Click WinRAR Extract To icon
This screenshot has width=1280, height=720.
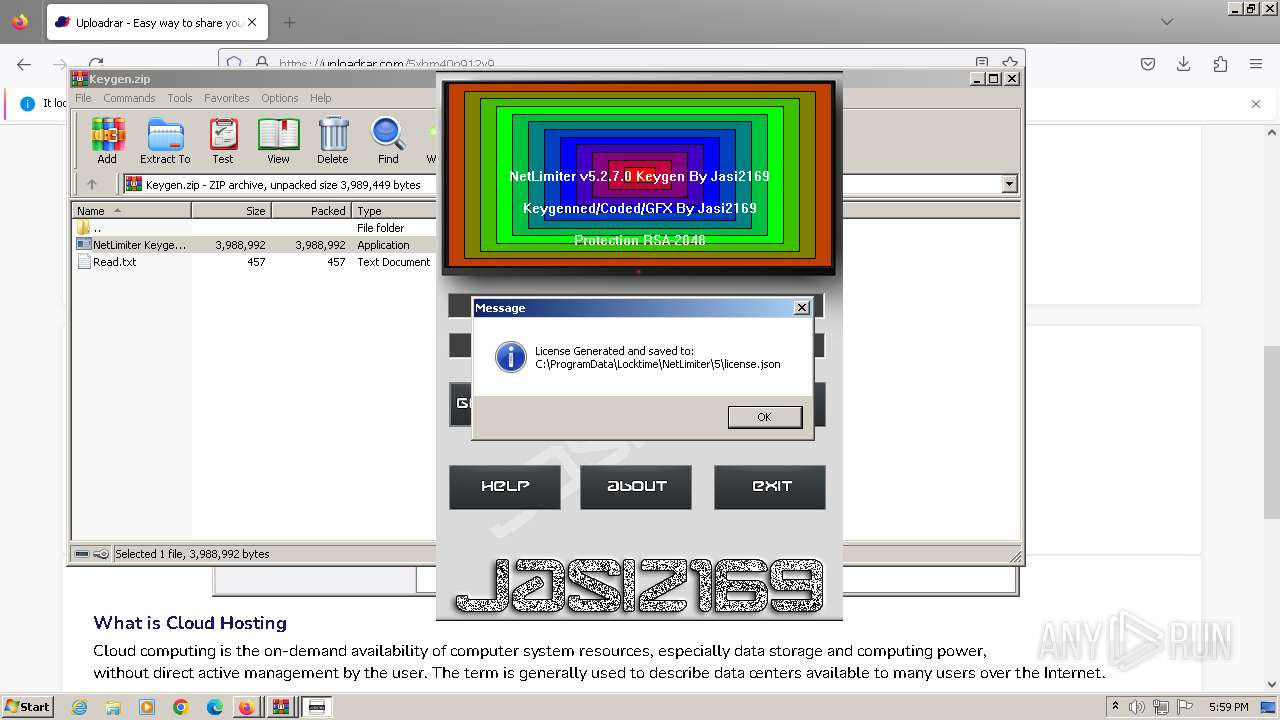(x=165, y=141)
